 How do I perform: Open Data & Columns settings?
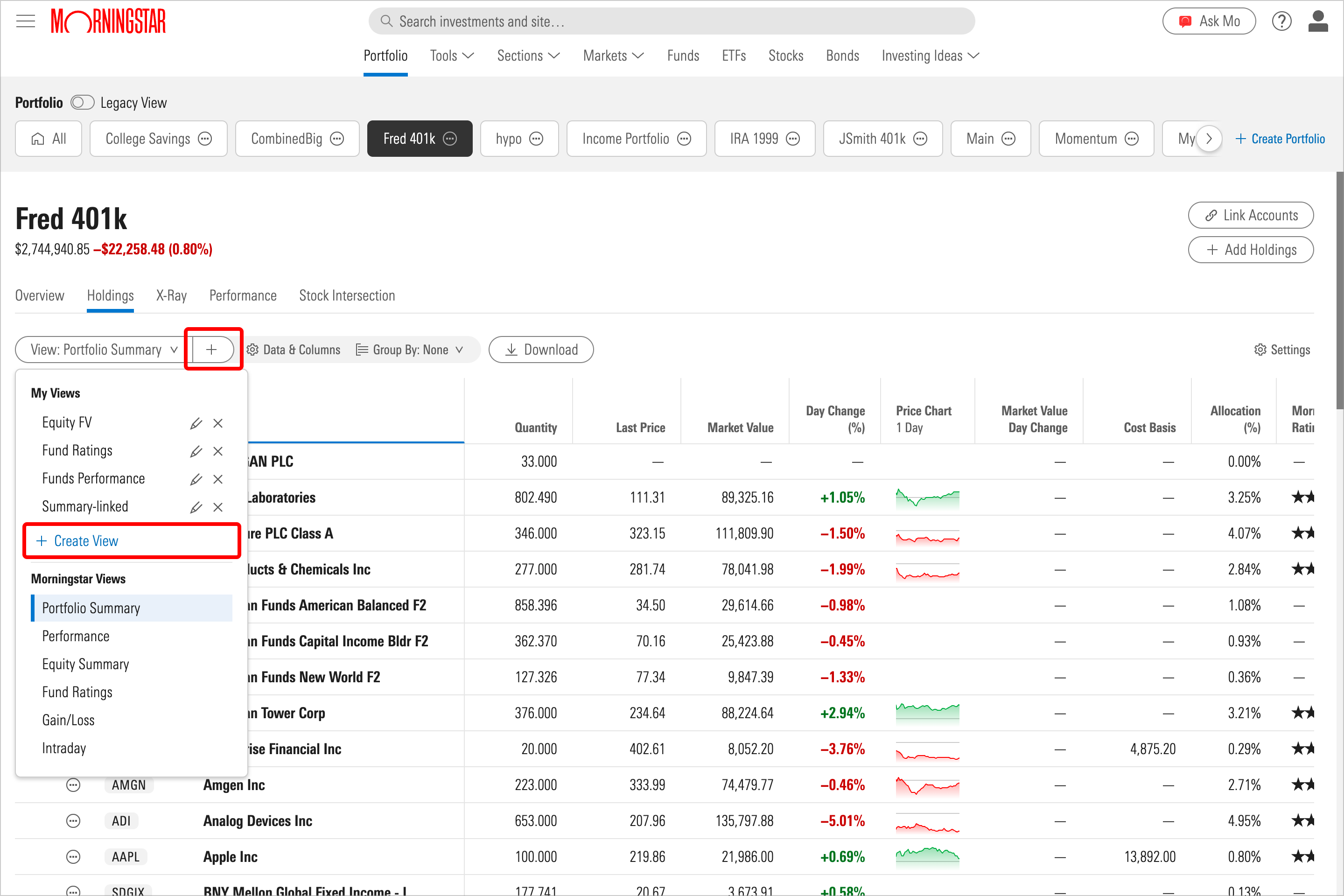pos(293,350)
